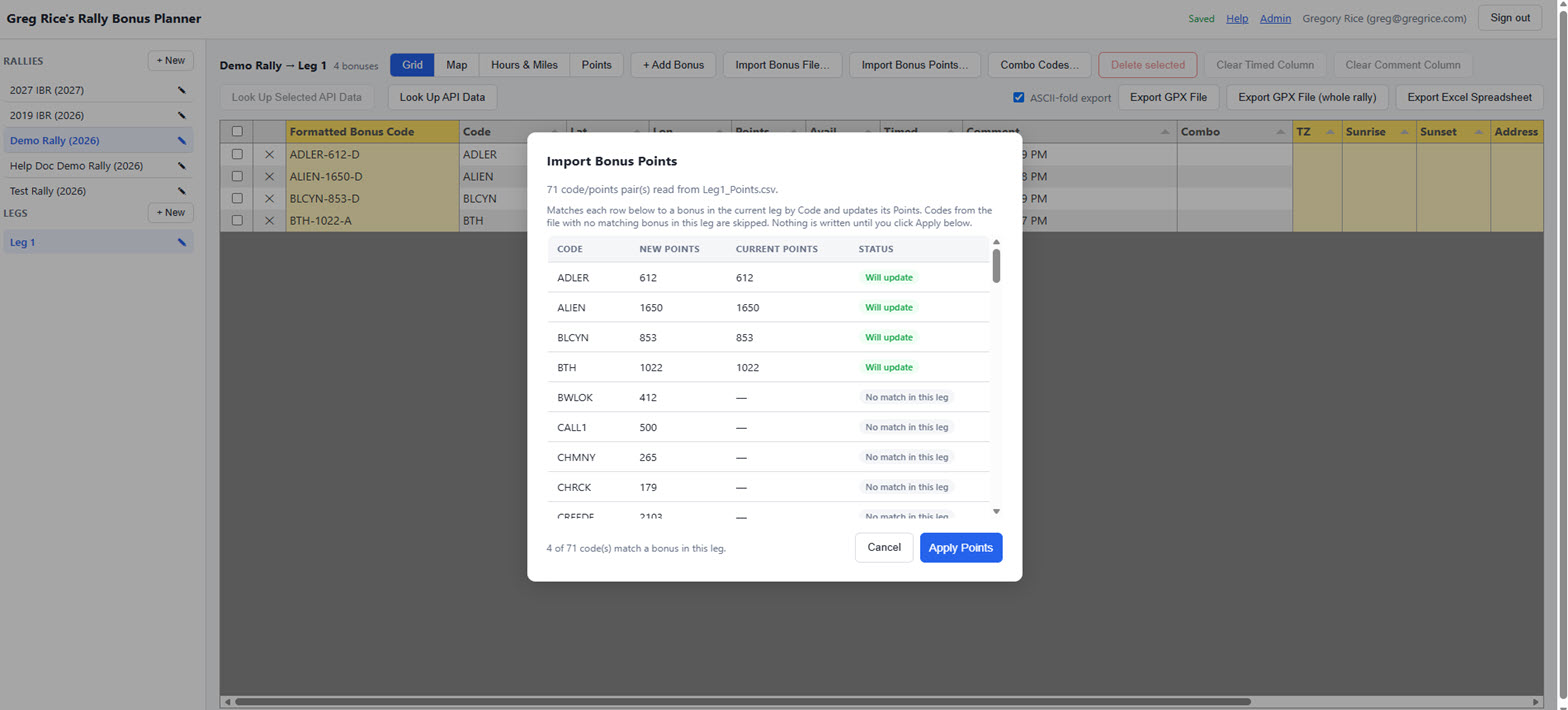Delete the BLCYN-853-D row with its X icon
Image resolution: width=1568 pixels, height=710 pixels.
tap(269, 199)
